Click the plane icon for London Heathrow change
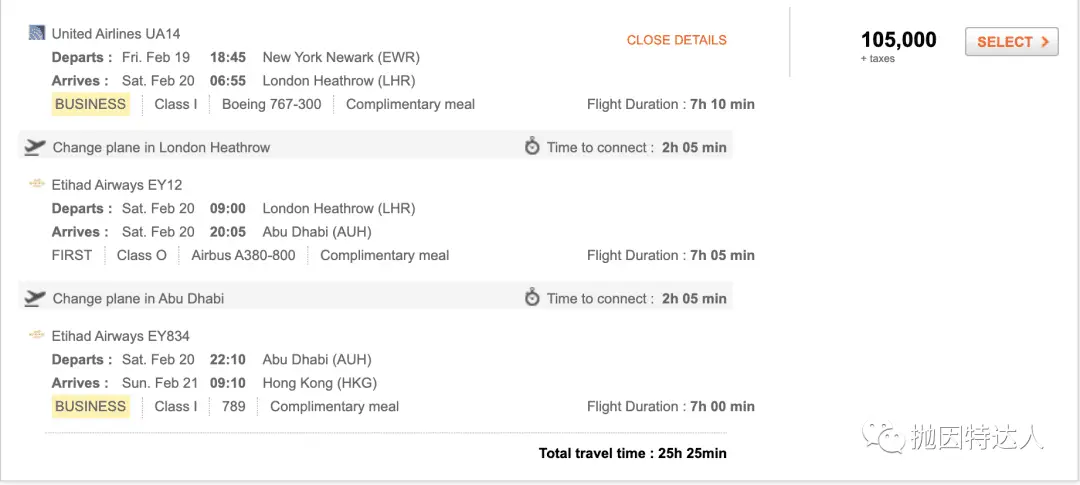The height and width of the screenshot is (485, 1080). pos(34,147)
